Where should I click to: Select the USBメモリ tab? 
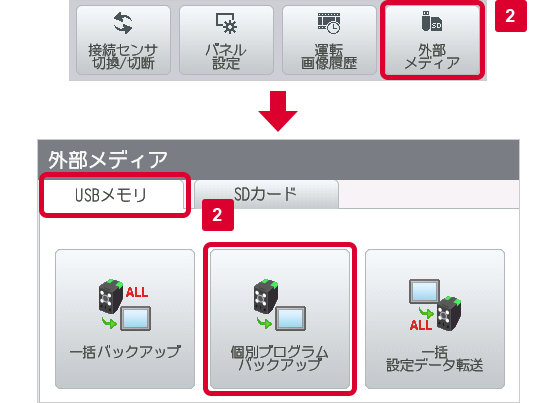(112, 194)
